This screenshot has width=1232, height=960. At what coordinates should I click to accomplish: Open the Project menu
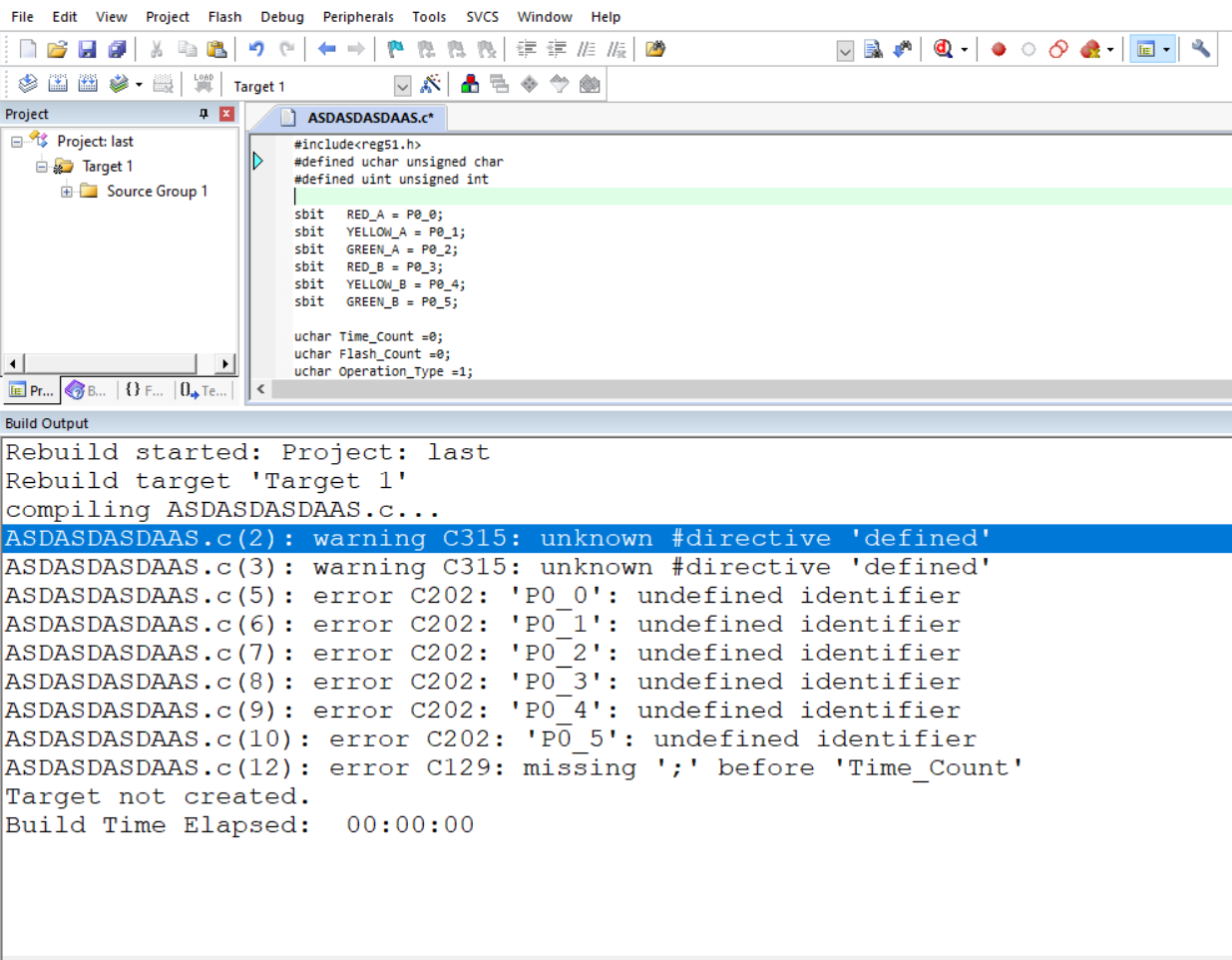coord(168,17)
